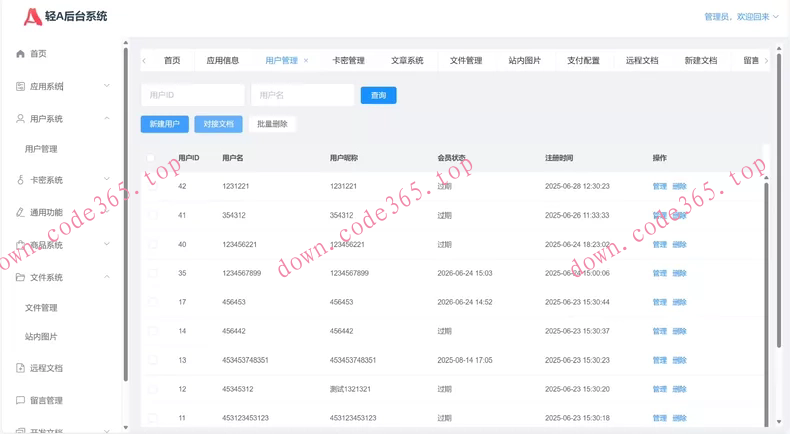Click the red A logo icon
Viewport: 790px width, 434px height.
(33, 17)
